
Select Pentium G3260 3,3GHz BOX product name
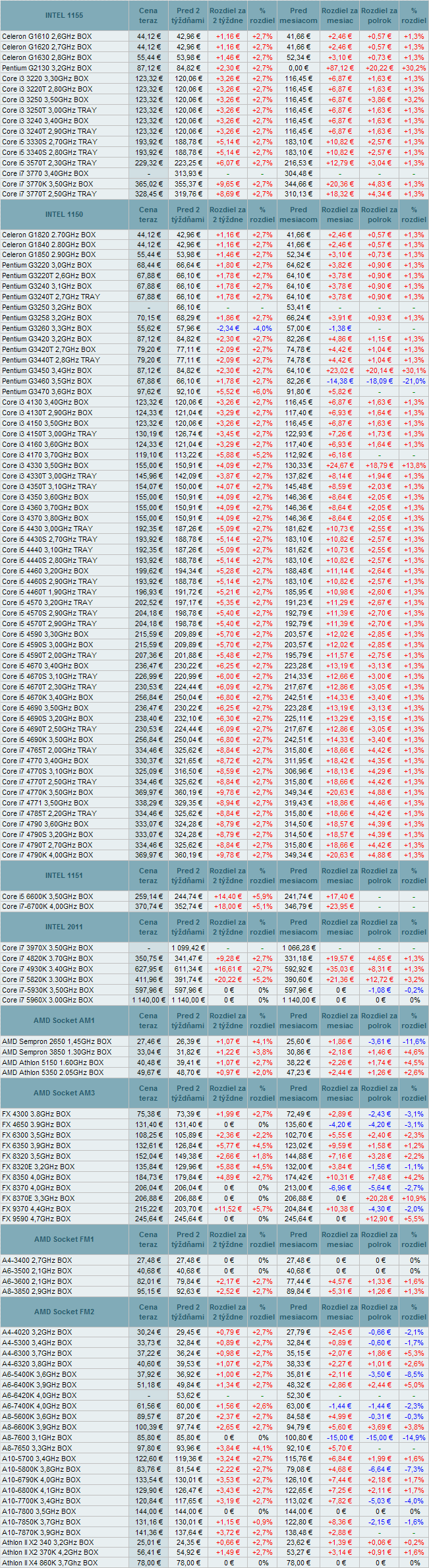click(x=47, y=328)
